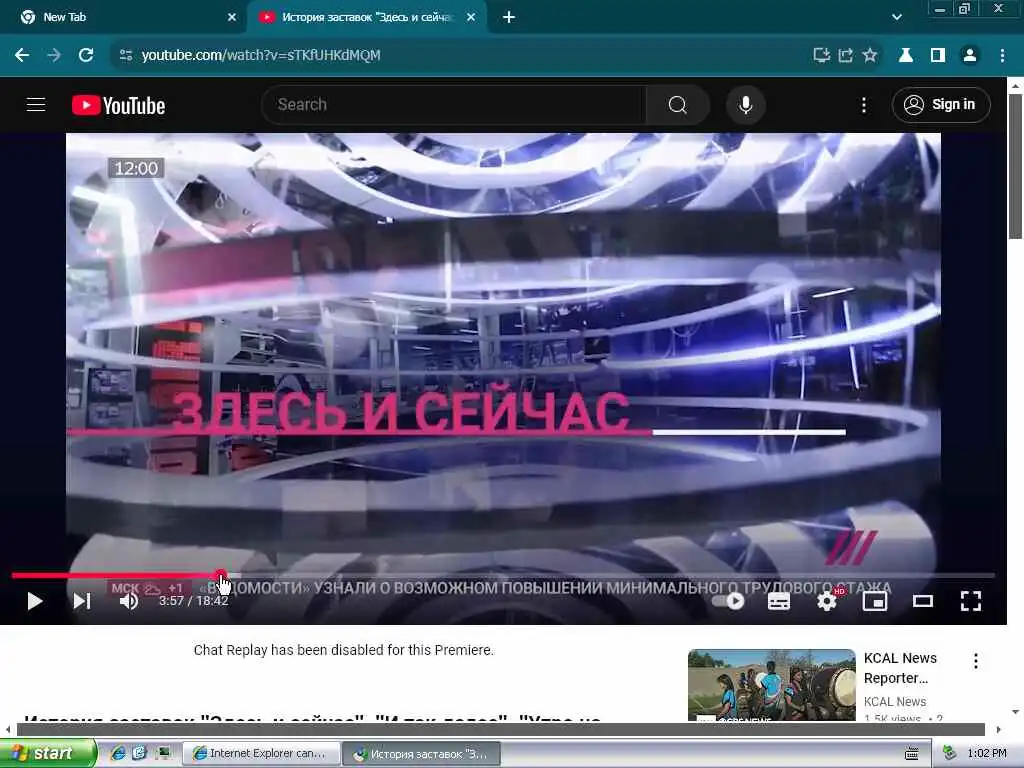Open the YouTube guide hamburger menu
This screenshot has width=1024, height=768.
[36, 104]
